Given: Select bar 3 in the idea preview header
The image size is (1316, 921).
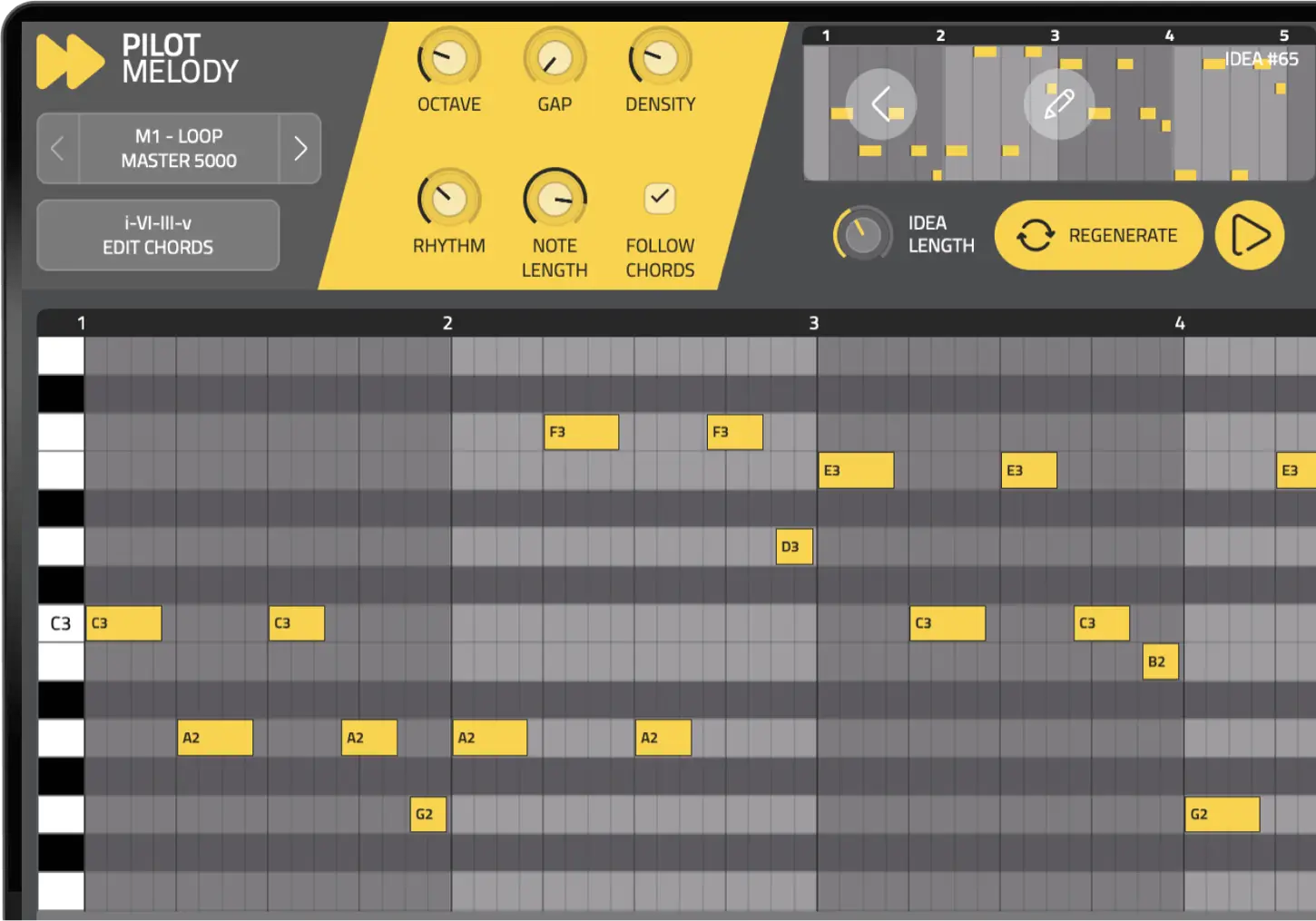Looking at the screenshot, I should pyautogui.click(x=1054, y=36).
